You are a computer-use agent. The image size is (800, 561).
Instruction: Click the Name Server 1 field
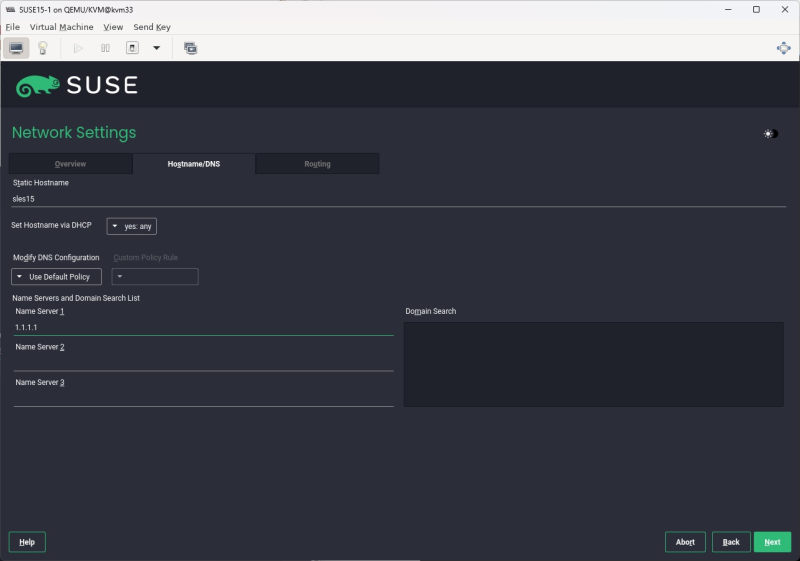(x=204, y=327)
